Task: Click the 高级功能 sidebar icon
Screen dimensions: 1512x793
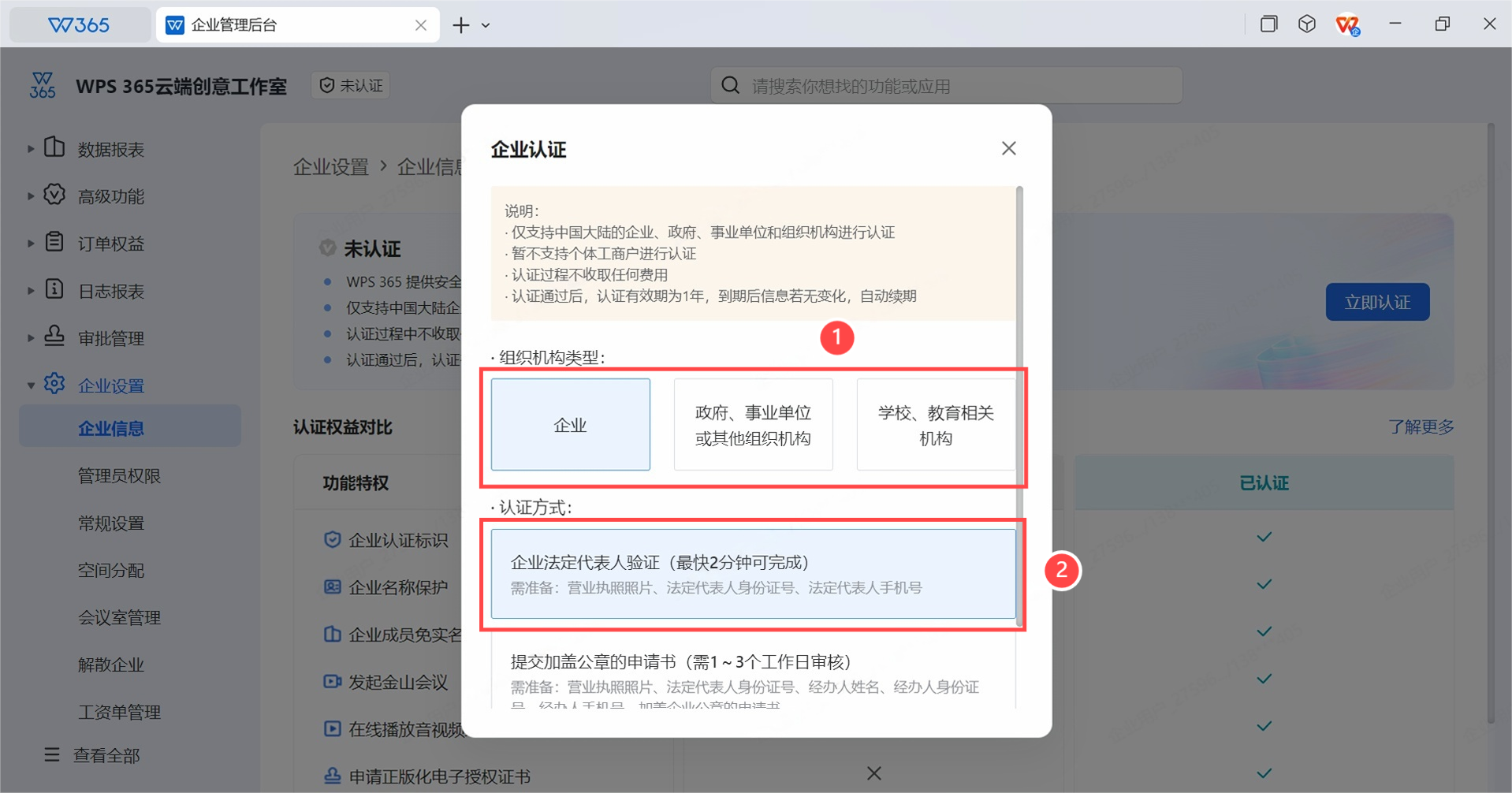Action: pyautogui.click(x=54, y=194)
